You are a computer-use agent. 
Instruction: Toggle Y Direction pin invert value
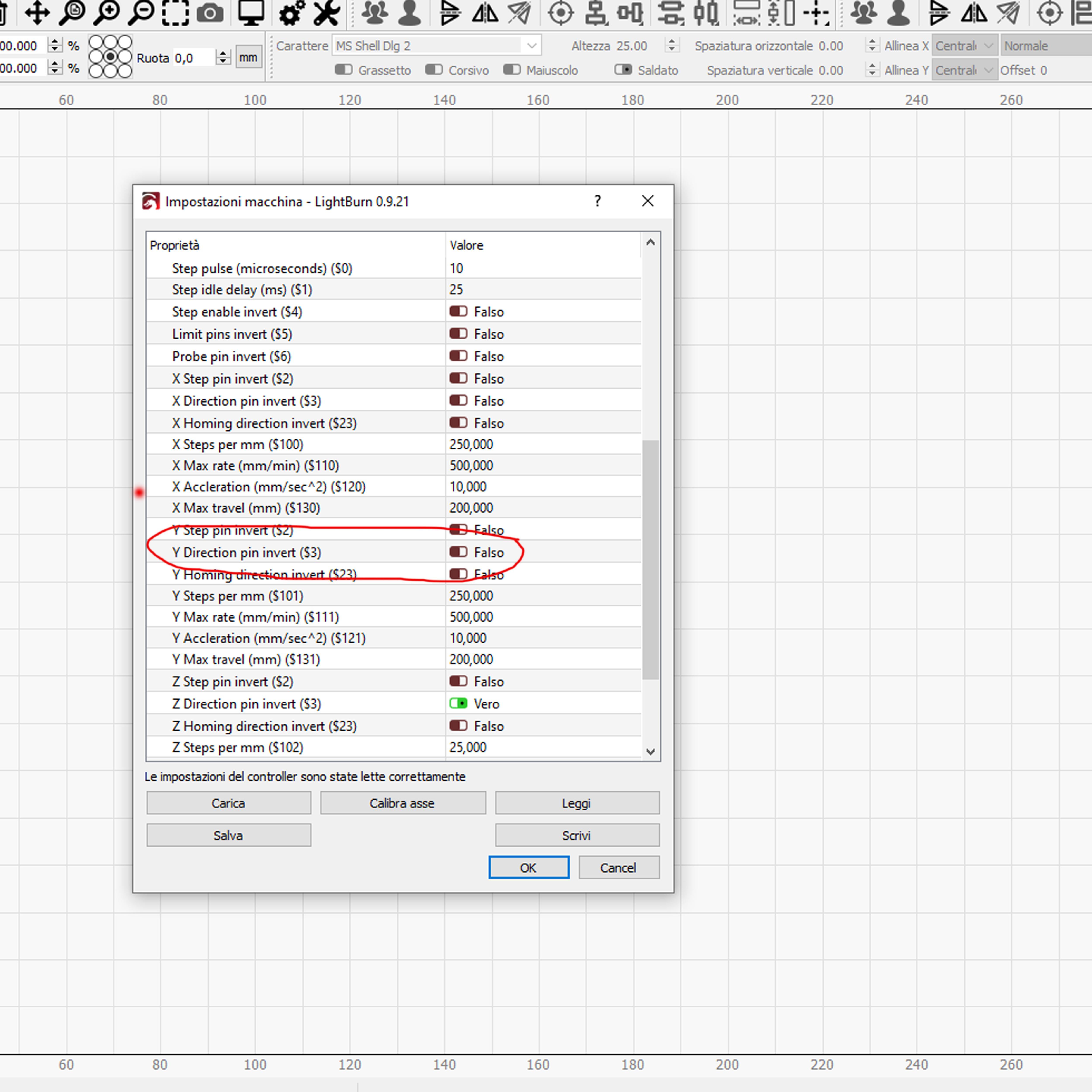point(458,552)
